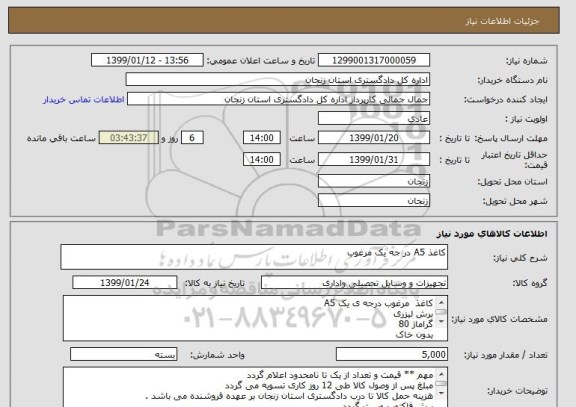
Task: Click the label نام دستگاه خریدار
Action: click(x=512, y=80)
